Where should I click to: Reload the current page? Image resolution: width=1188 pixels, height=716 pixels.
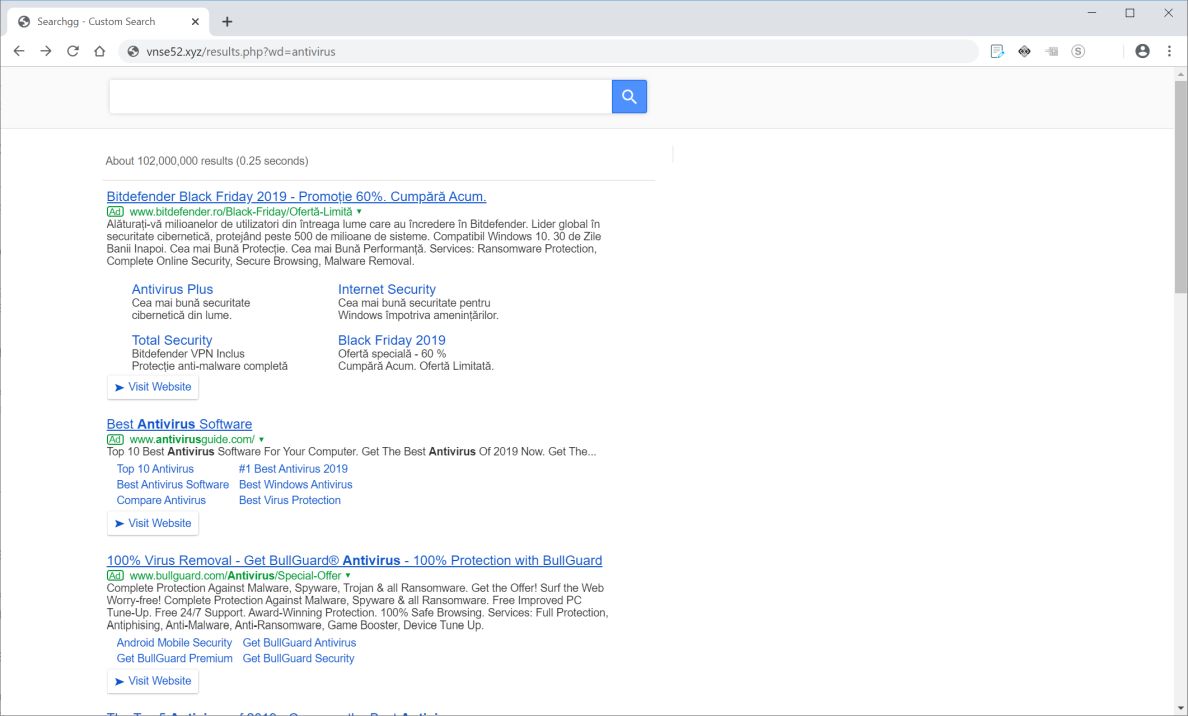73,51
